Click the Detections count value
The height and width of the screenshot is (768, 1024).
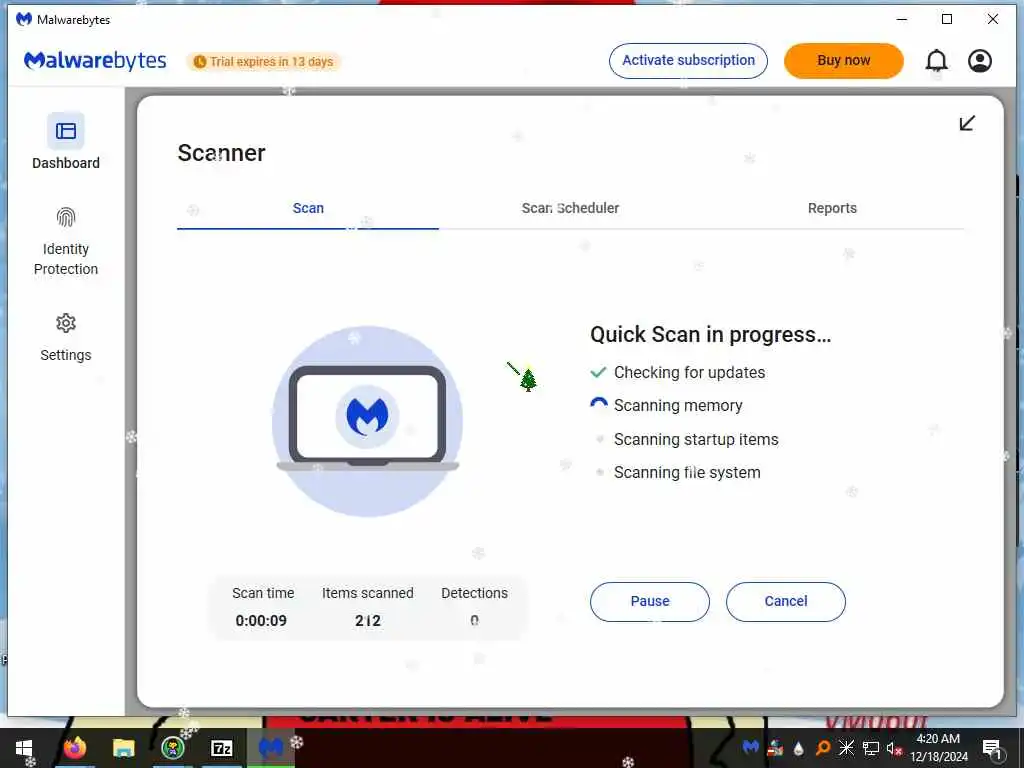(x=474, y=620)
